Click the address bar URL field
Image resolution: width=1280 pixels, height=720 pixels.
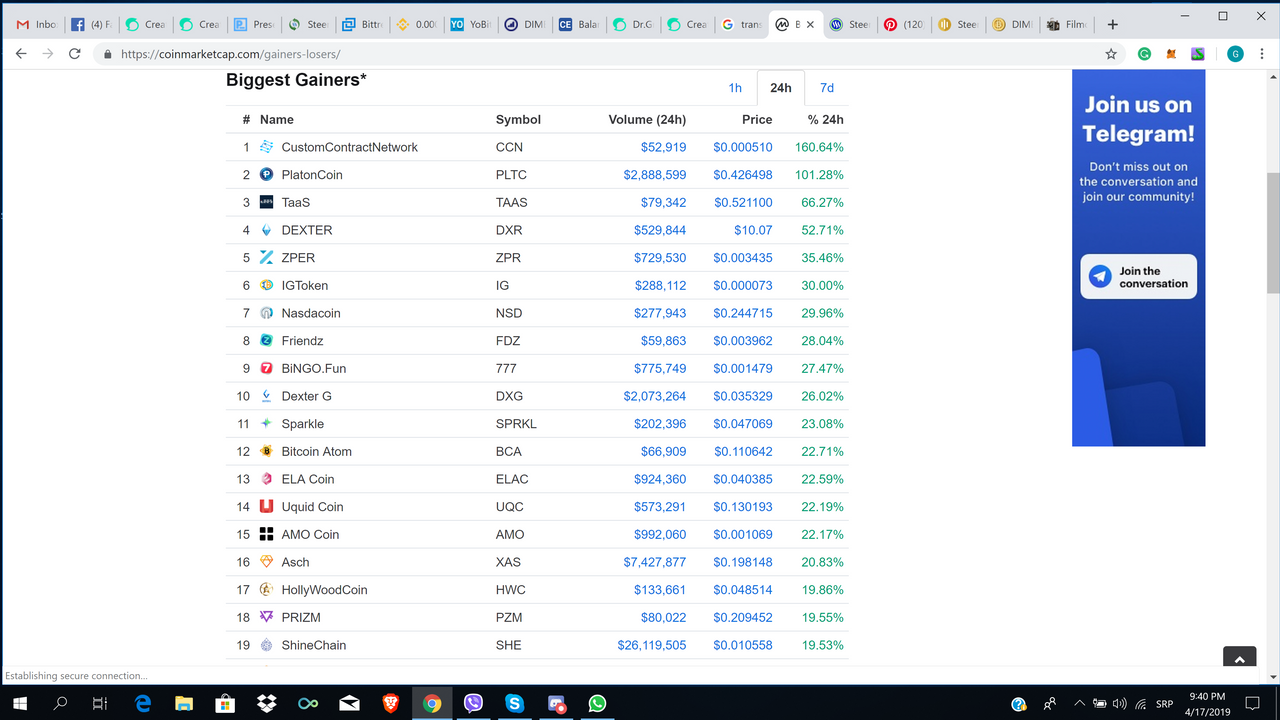point(600,54)
